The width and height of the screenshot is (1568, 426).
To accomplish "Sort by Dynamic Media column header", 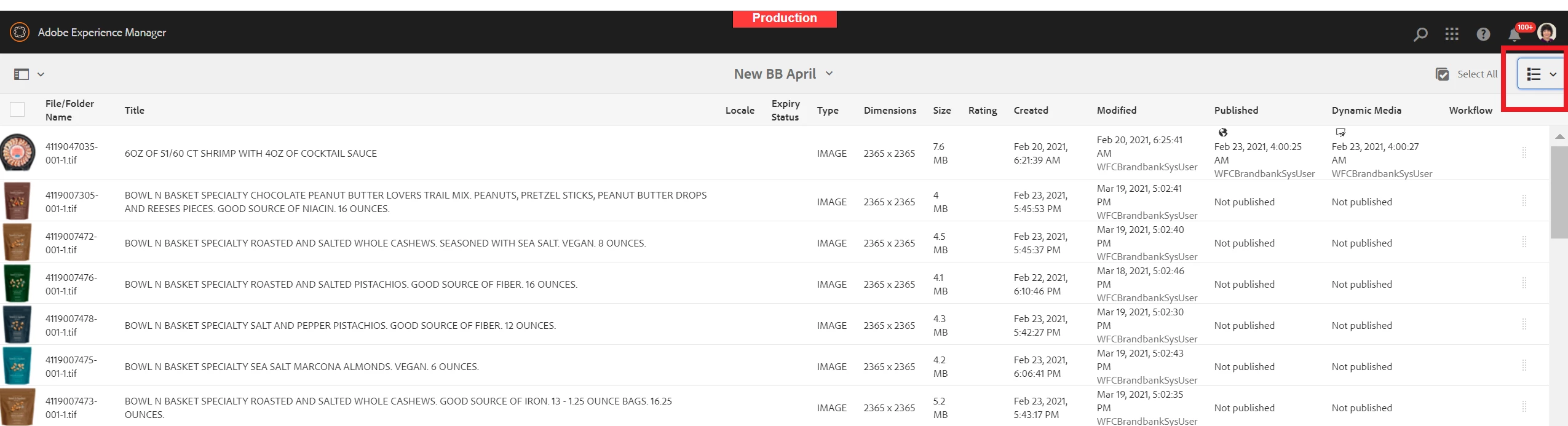I will tap(1366, 110).
